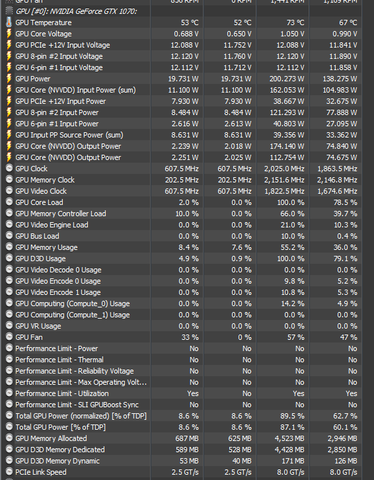Click the round icon for GPU Core Load
The image size is (374, 480).
point(9,202)
